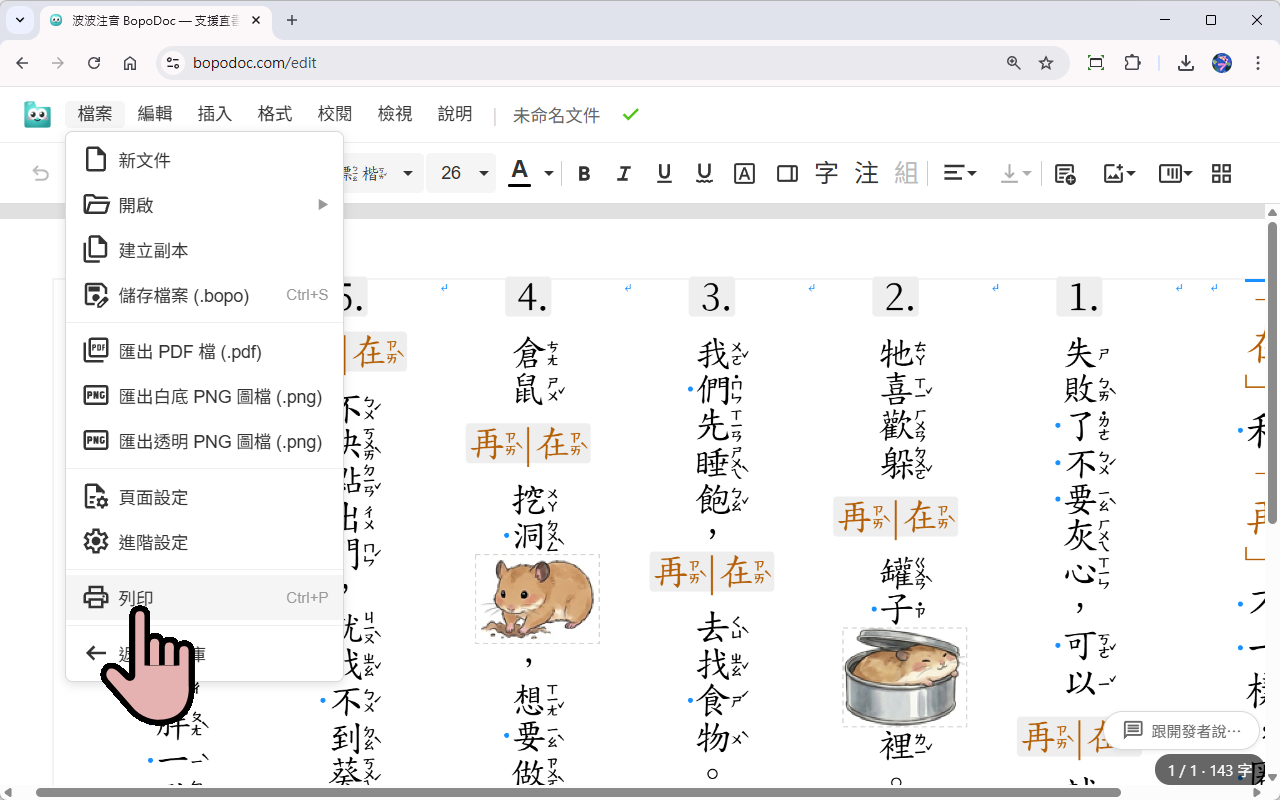
Task: Open the grid layout icon at toolbar end
Action: coord(1221,173)
